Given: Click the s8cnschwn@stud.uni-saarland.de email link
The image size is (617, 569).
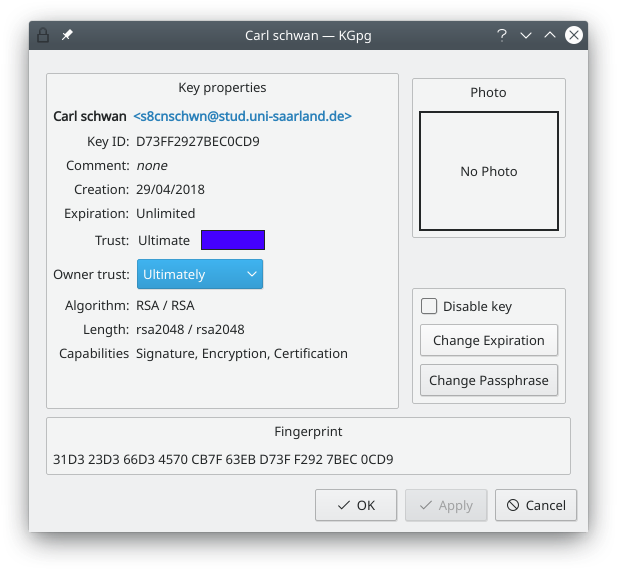Looking at the screenshot, I should pos(242,116).
